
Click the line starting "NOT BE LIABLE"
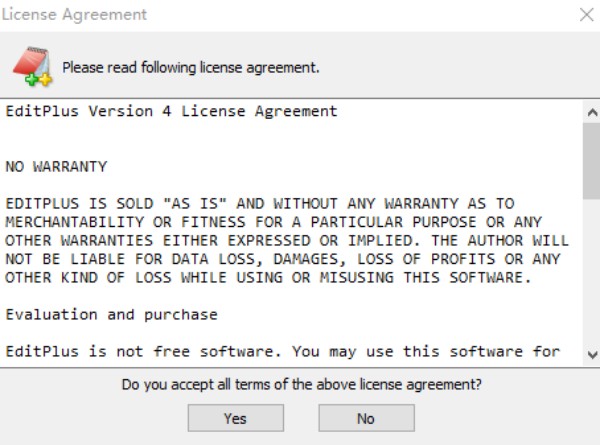coord(282,258)
